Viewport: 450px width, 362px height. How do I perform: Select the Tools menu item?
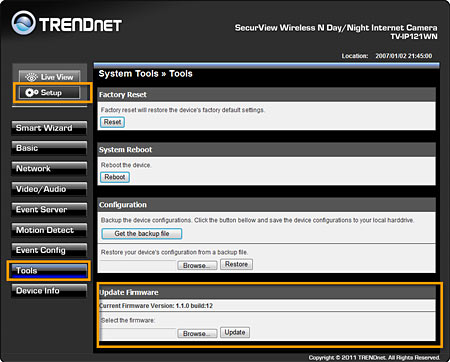tap(49, 270)
